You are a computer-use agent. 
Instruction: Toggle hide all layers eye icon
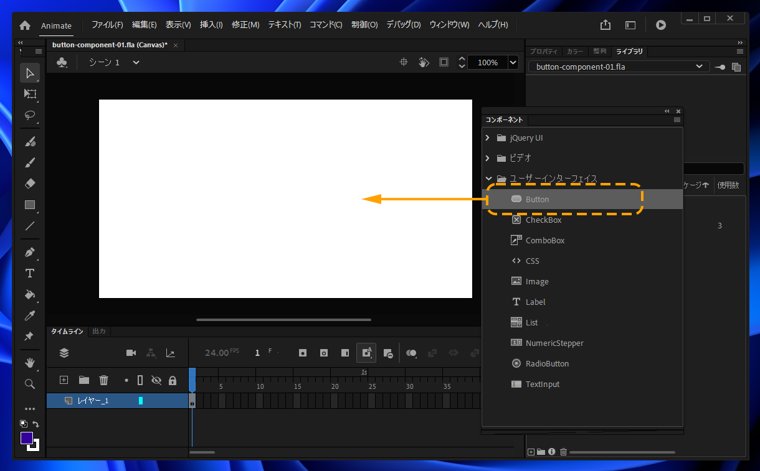156,380
